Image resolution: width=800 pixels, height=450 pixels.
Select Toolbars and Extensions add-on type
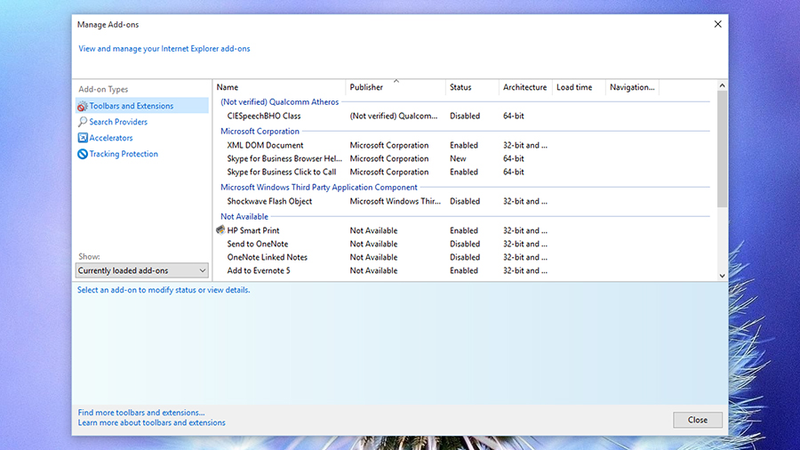(x=142, y=106)
